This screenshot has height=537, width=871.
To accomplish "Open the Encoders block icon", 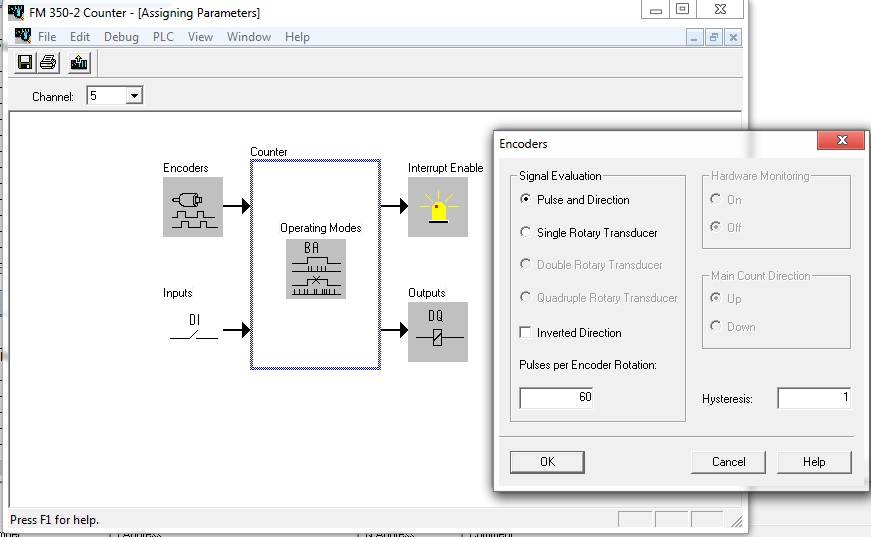I will tap(193, 207).
